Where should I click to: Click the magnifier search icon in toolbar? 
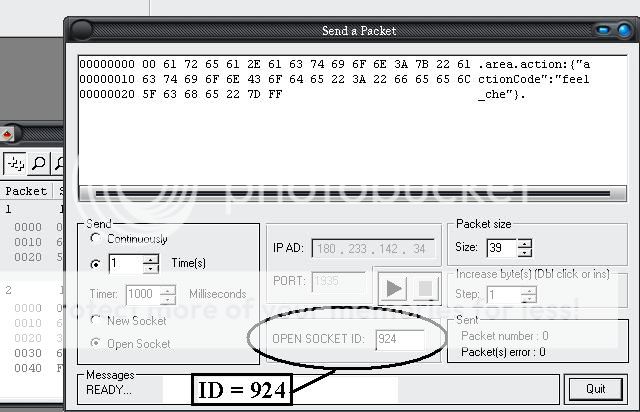(39, 164)
